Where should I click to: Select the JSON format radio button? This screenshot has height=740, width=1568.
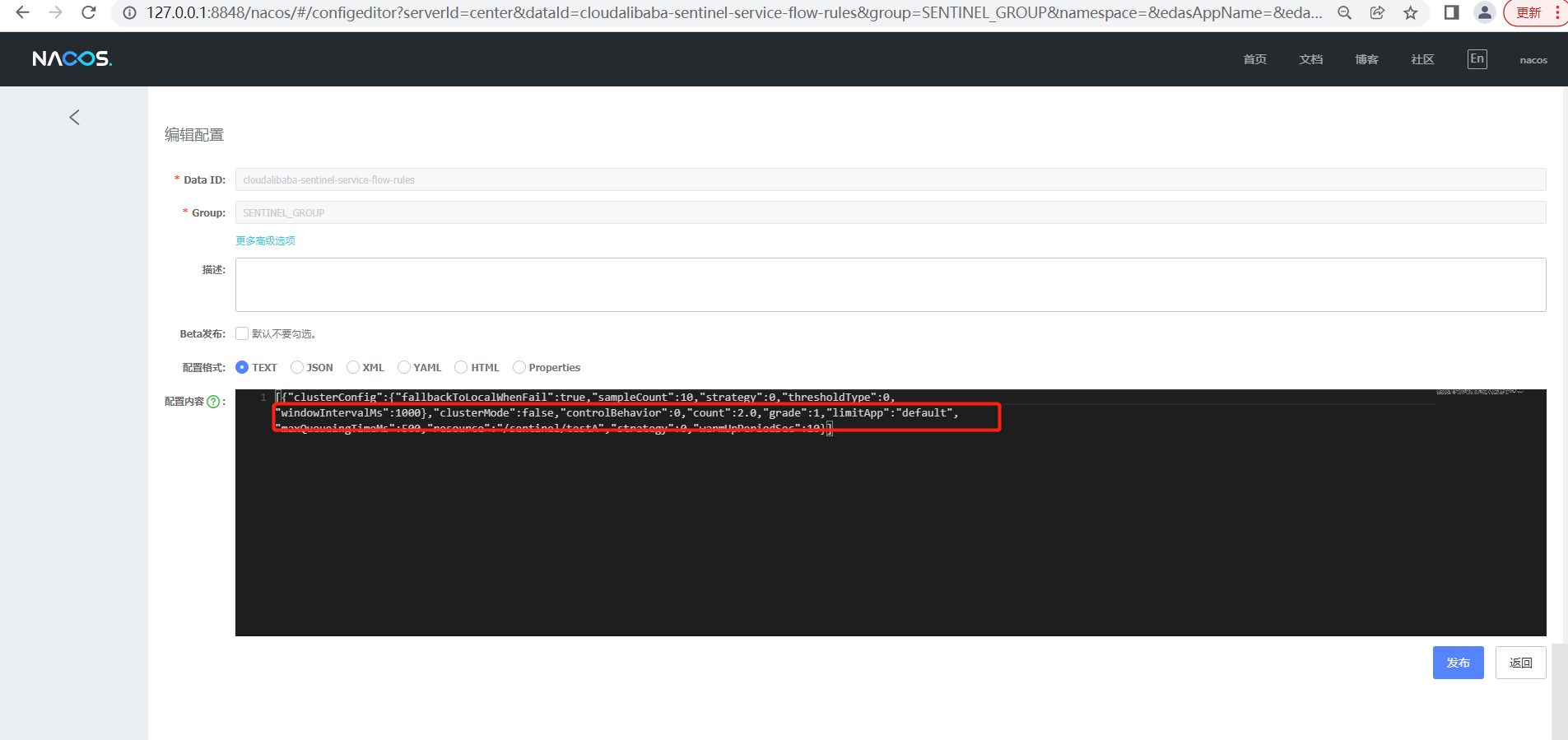[x=297, y=367]
